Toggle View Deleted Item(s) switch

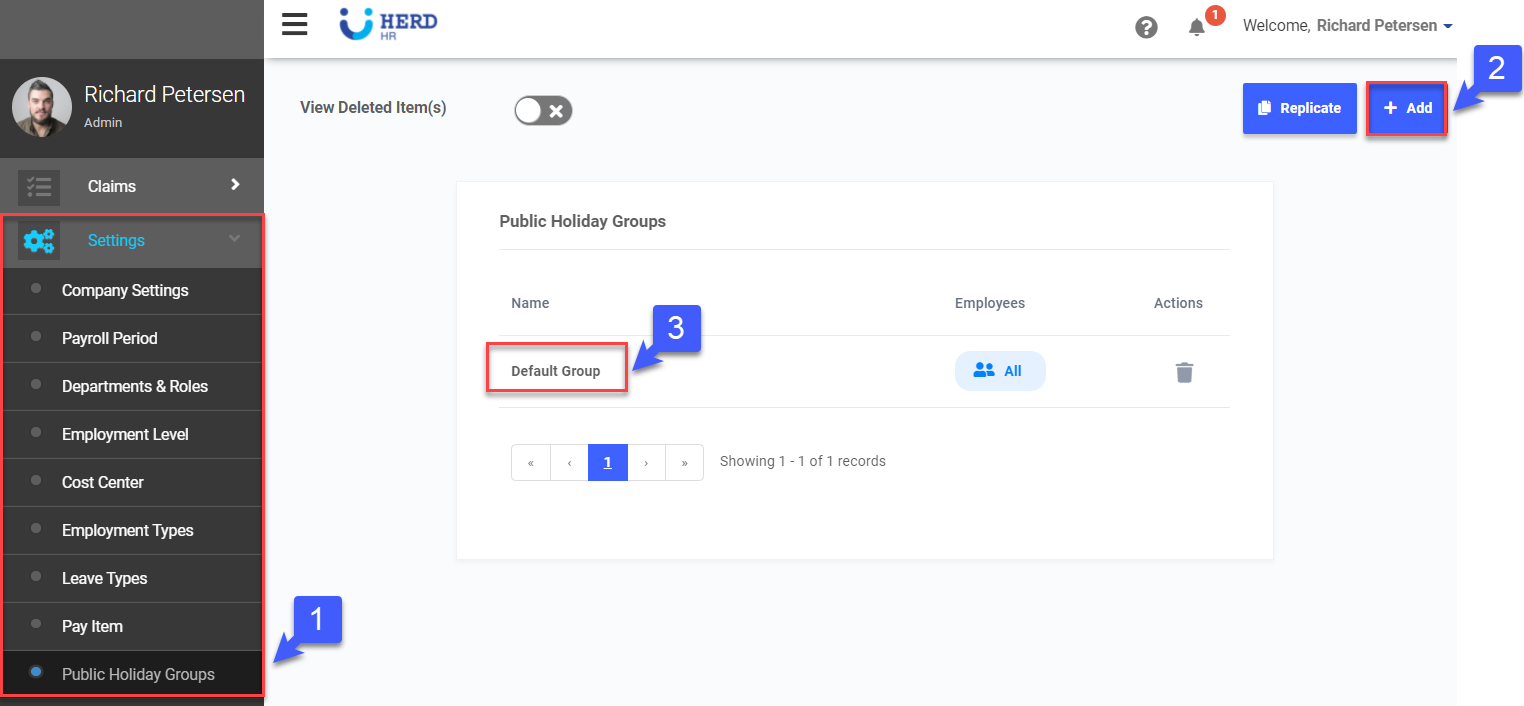tap(543, 110)
